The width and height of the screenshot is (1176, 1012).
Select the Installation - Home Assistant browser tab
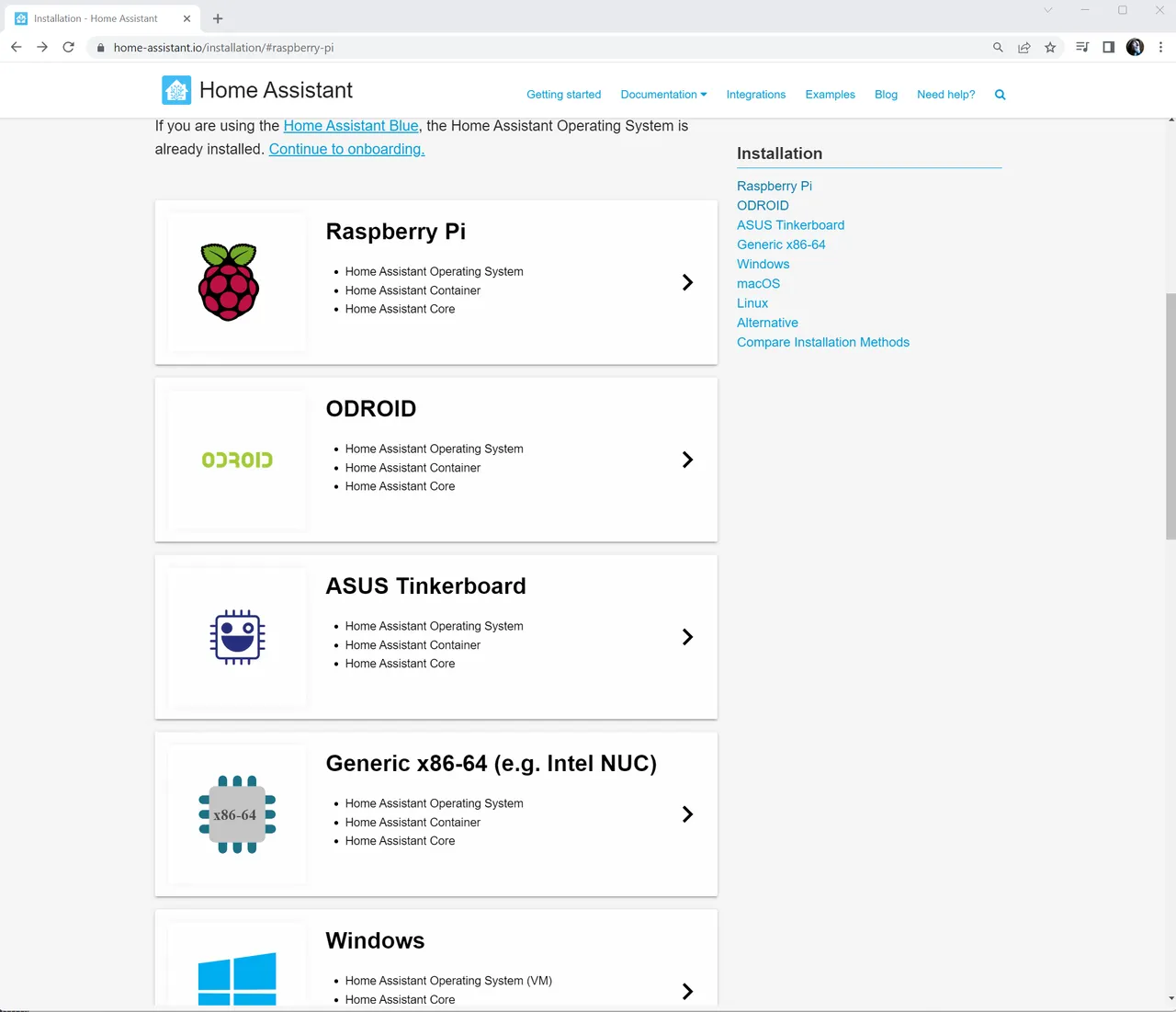(101, 18)
